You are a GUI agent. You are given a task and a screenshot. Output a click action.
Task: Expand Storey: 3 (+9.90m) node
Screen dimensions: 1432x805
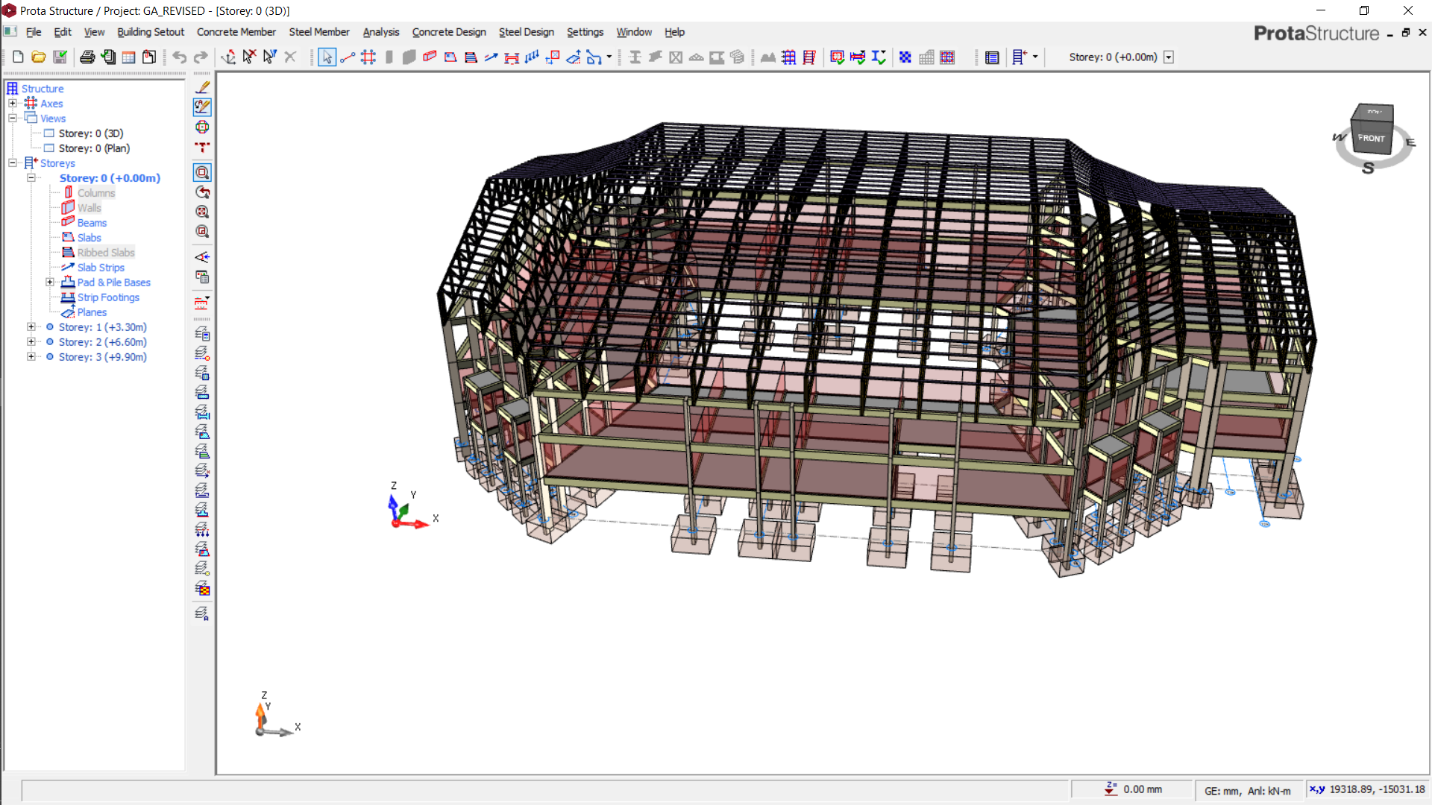click(32, 357)
